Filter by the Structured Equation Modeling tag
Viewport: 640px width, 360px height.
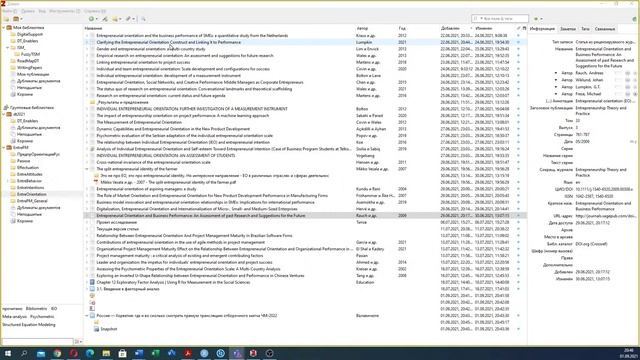click(x=29, y=325)
